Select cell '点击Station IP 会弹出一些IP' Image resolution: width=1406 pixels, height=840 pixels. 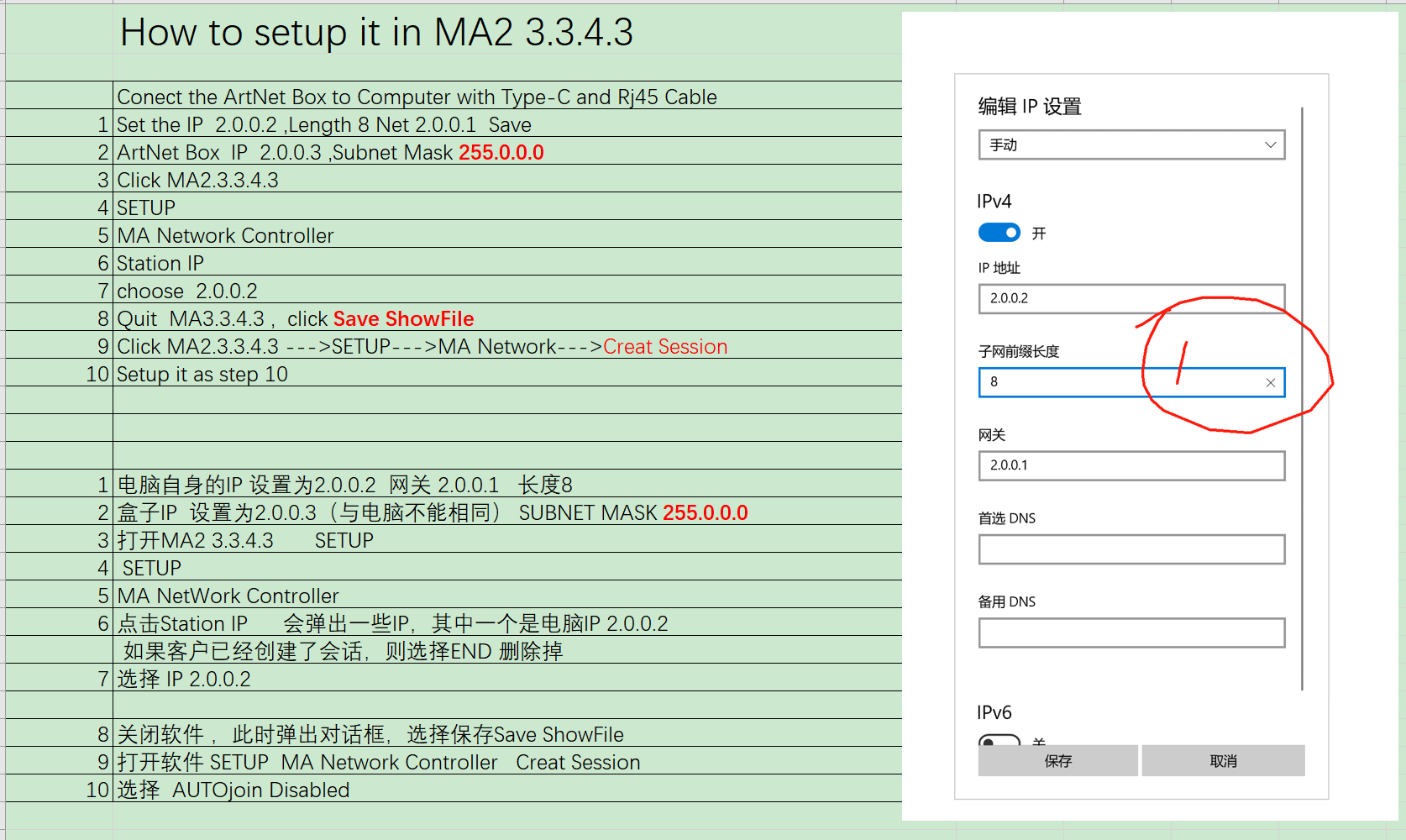(x=507, y=622)
